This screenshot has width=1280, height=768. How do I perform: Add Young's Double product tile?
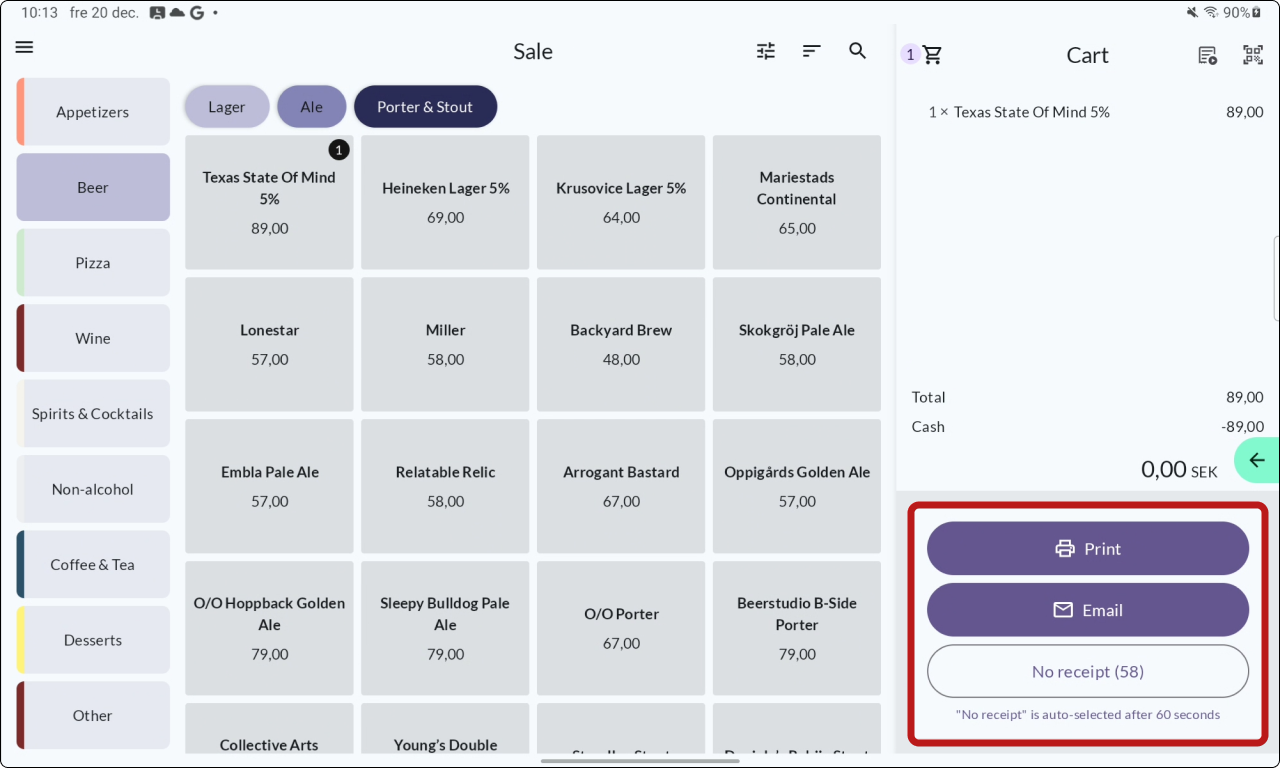pyautogui.click(x=445, y=729)
